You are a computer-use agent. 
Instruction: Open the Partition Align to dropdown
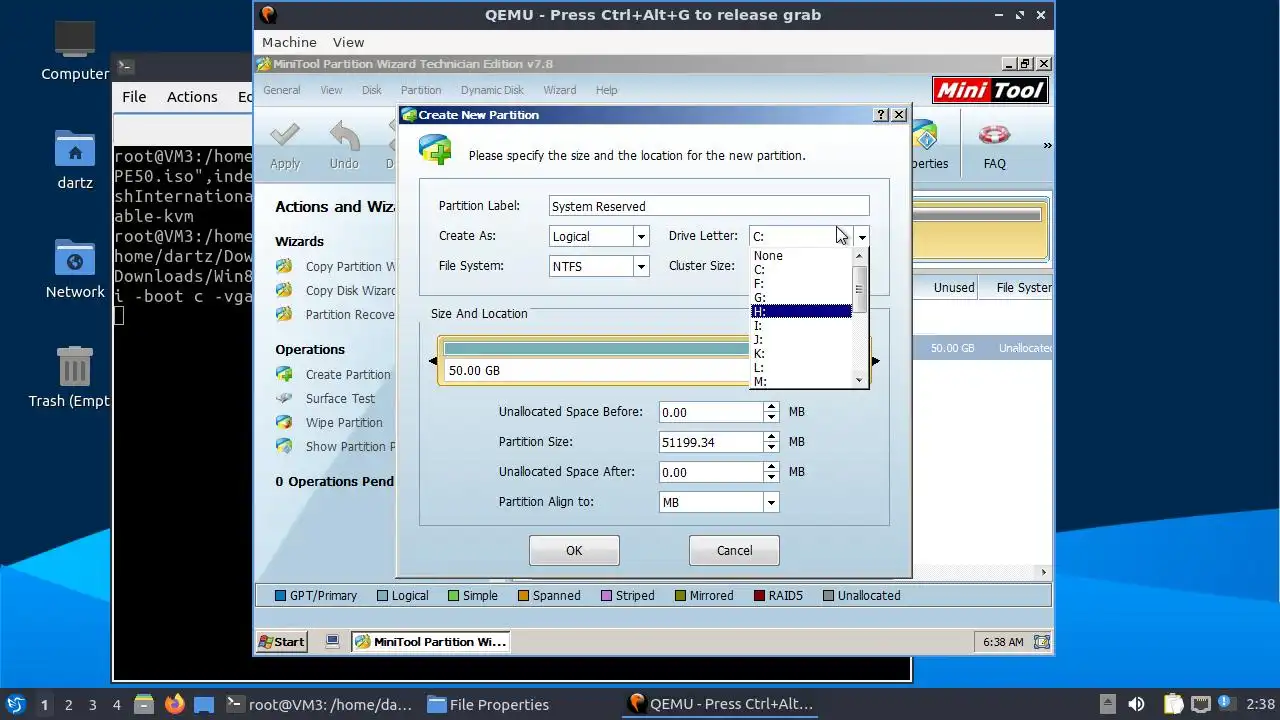[771, 502]
